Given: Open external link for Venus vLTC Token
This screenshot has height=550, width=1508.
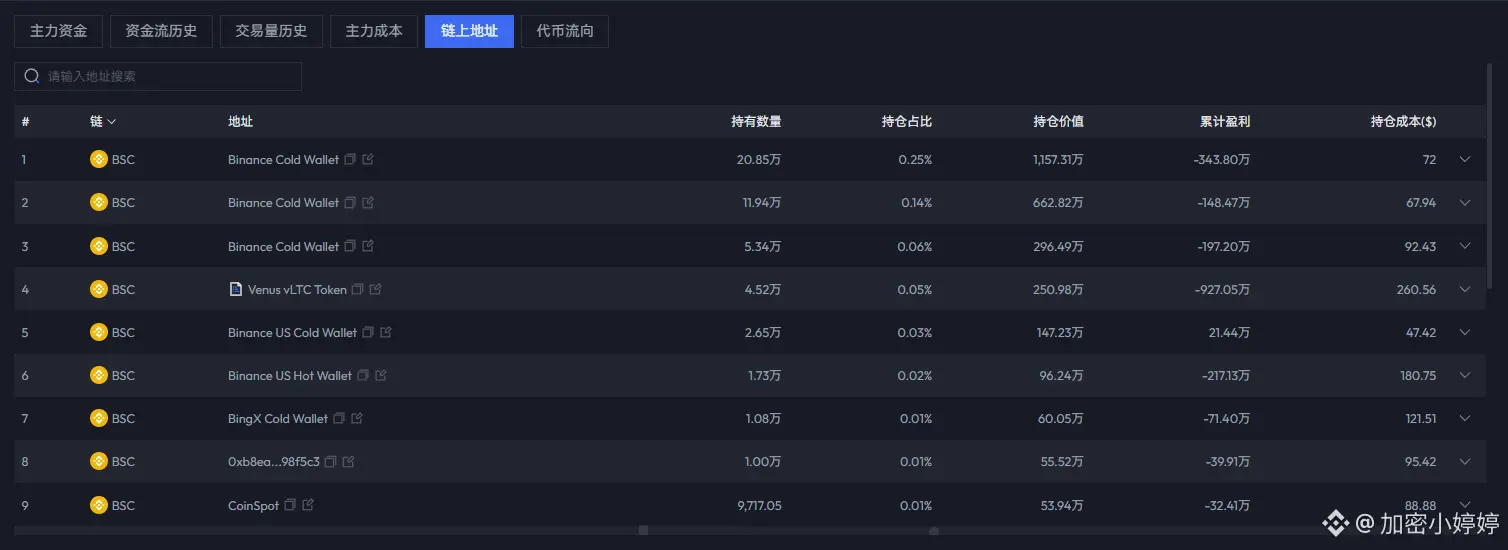Looking at the screenshot, I should [x=376, y=290].
